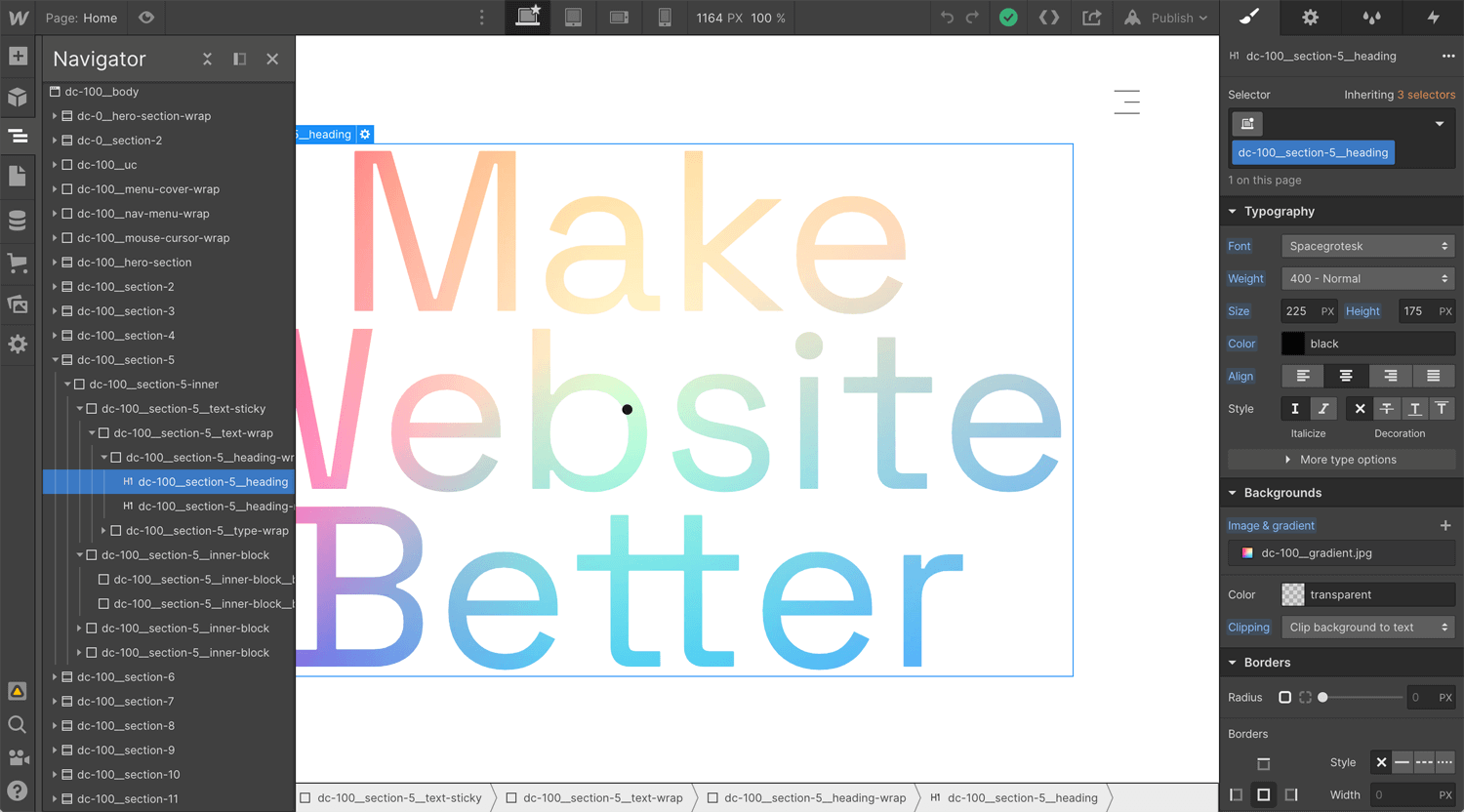Toggle italic text style

[x=1323, y=409]
